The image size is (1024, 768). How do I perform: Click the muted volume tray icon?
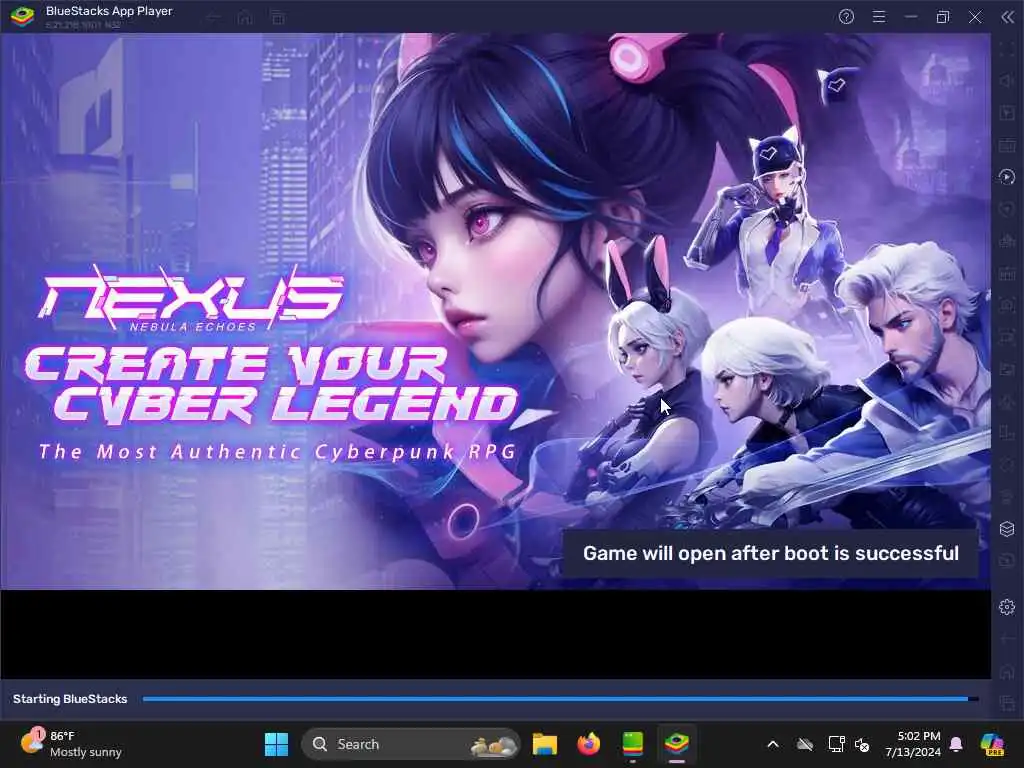(x=862, y=744)
